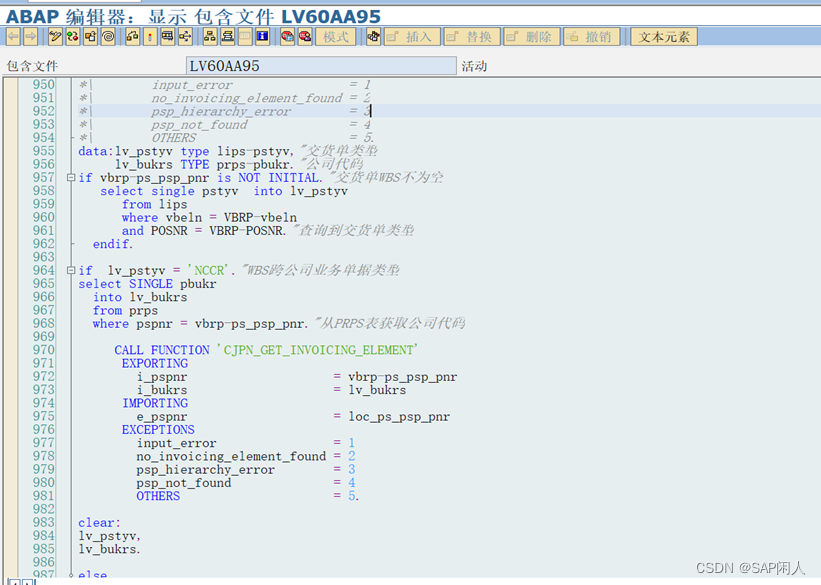821x585 pixels.
Task: Click the 'data:lv_pstyv type lips-pstyv' line
Action: pos(186,151)
